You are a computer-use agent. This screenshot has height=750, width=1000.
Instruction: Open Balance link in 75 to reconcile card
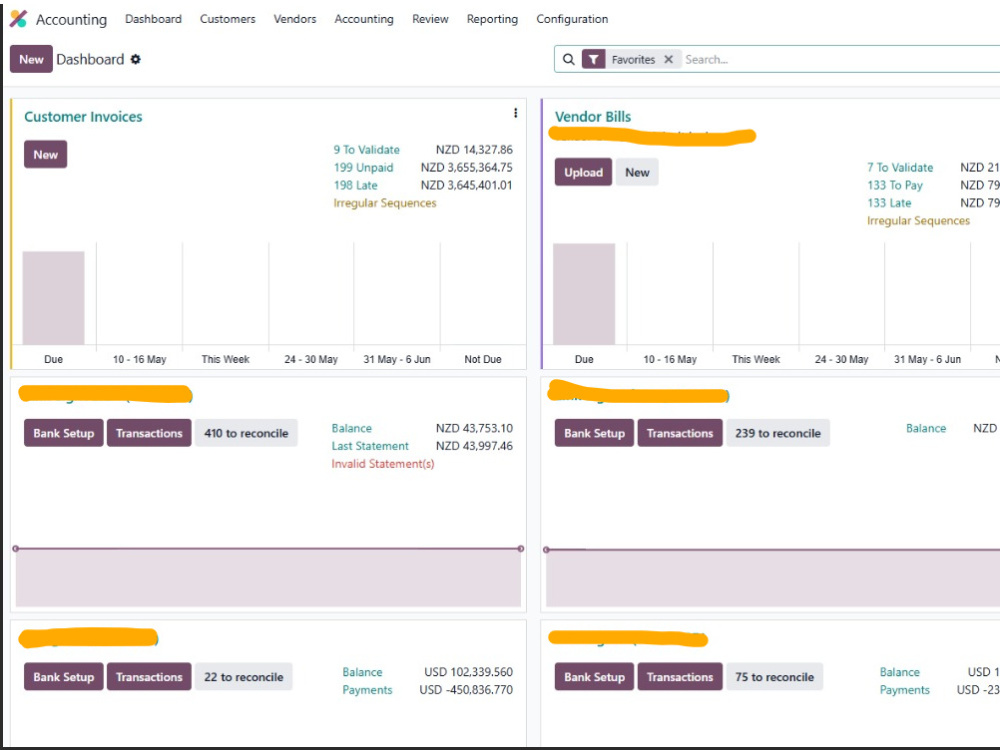899,672
